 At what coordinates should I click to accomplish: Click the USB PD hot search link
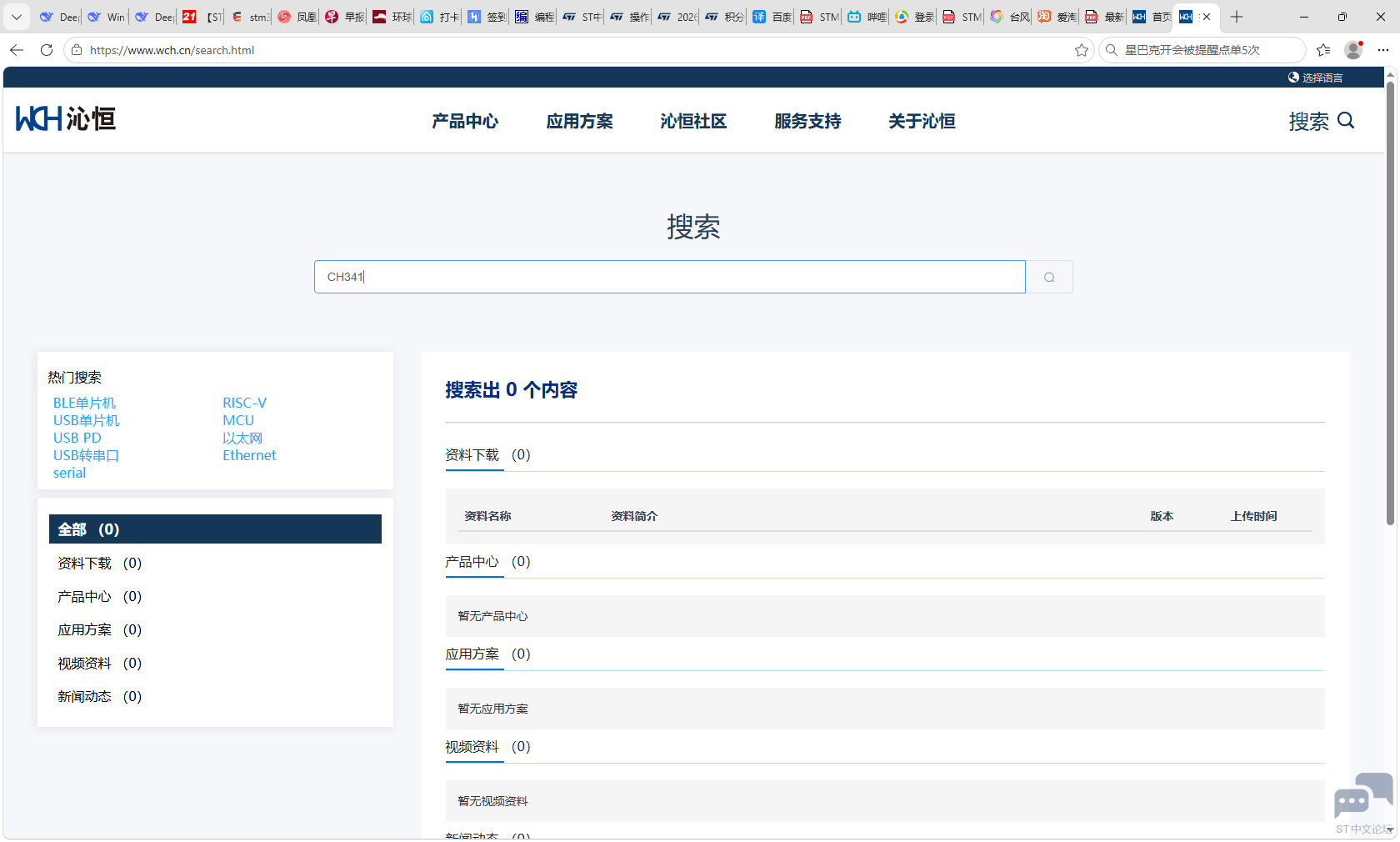pyautogui.click(x=77, y=438)
